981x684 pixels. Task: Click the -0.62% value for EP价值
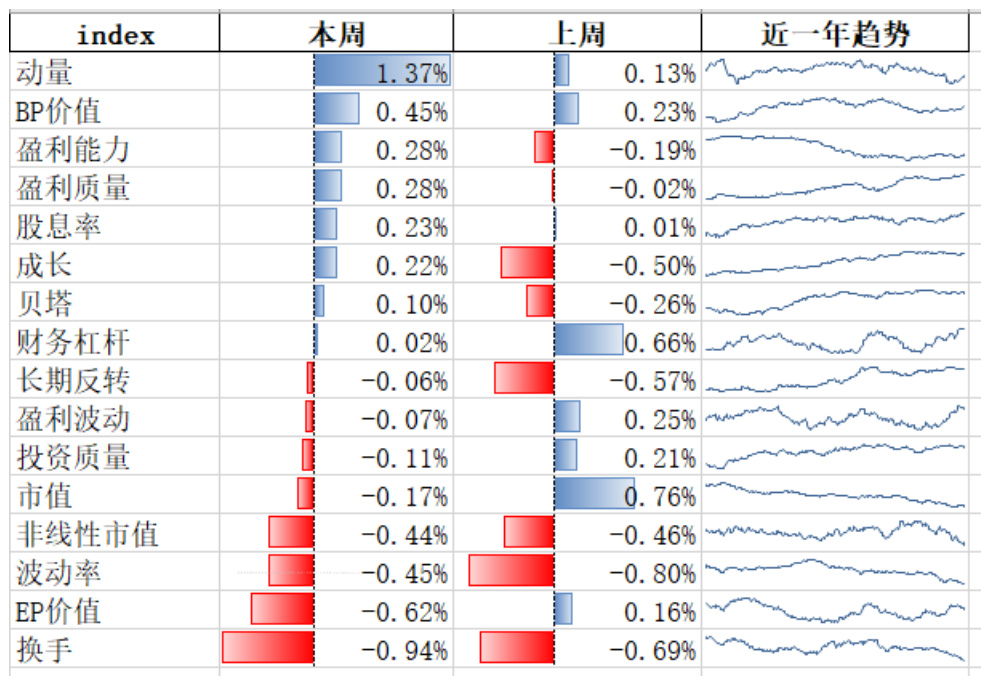[404, 612]
